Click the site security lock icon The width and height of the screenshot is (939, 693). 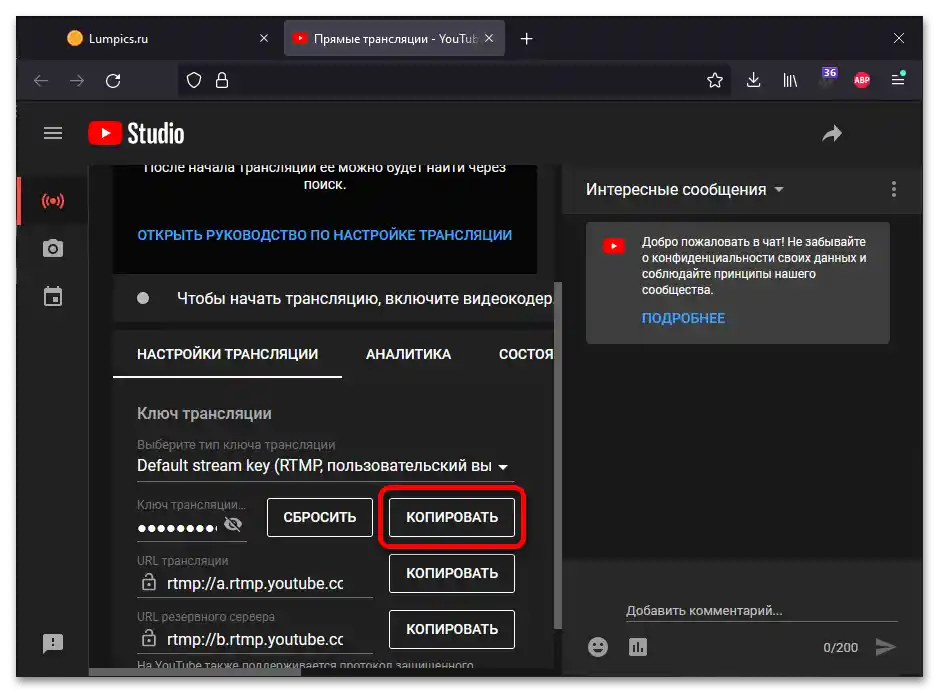[x=222, y=80]
